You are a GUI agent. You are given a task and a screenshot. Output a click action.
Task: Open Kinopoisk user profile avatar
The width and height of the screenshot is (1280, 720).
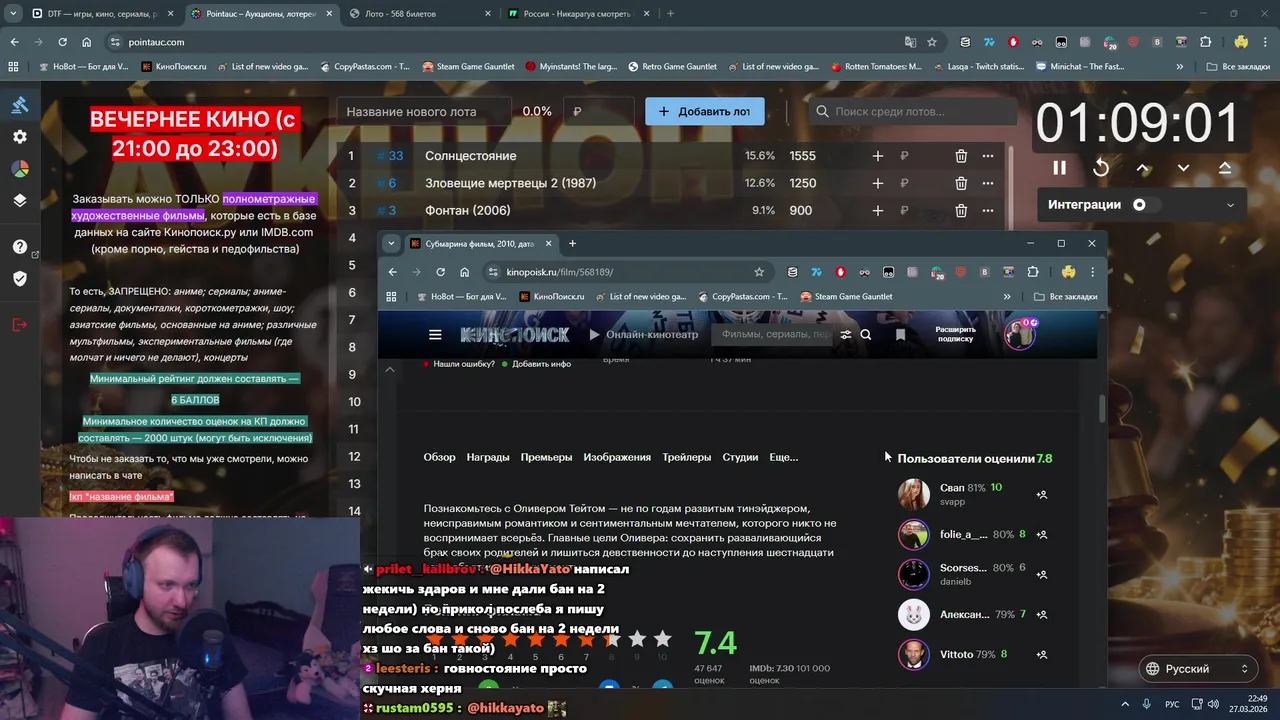point(1019,335)
